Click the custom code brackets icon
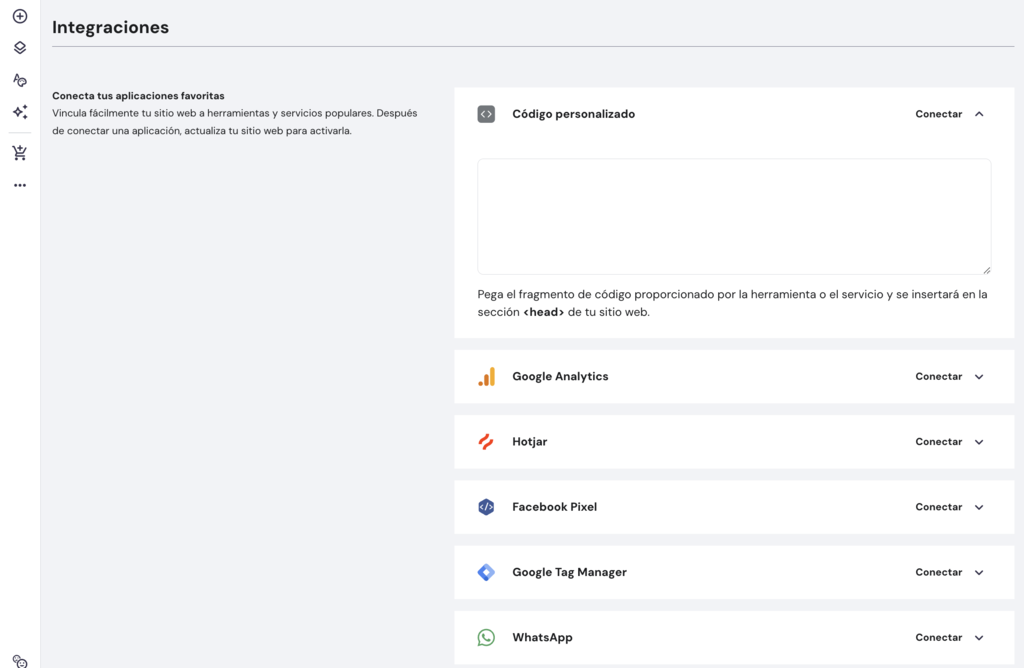The image size is (1024, 668). pyautogui.click(x=486, y=114)
